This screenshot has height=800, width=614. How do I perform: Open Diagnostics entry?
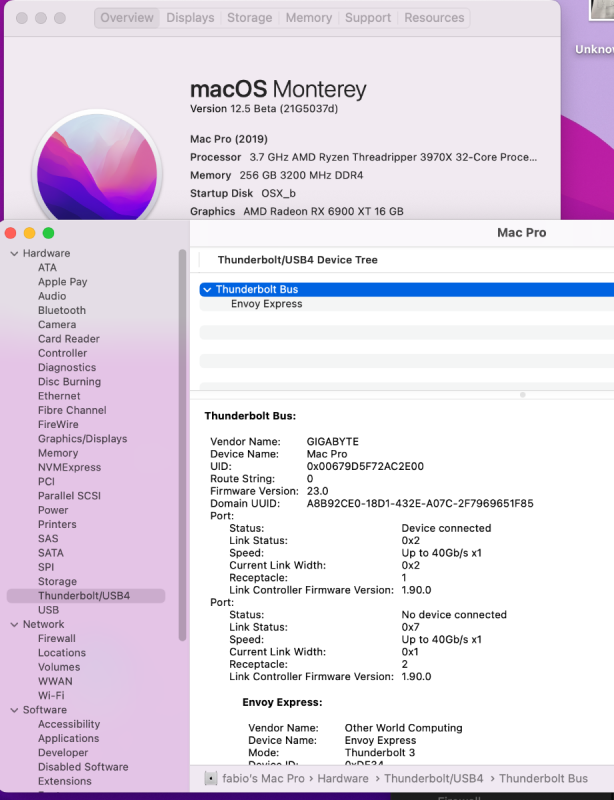click(67, 367)
